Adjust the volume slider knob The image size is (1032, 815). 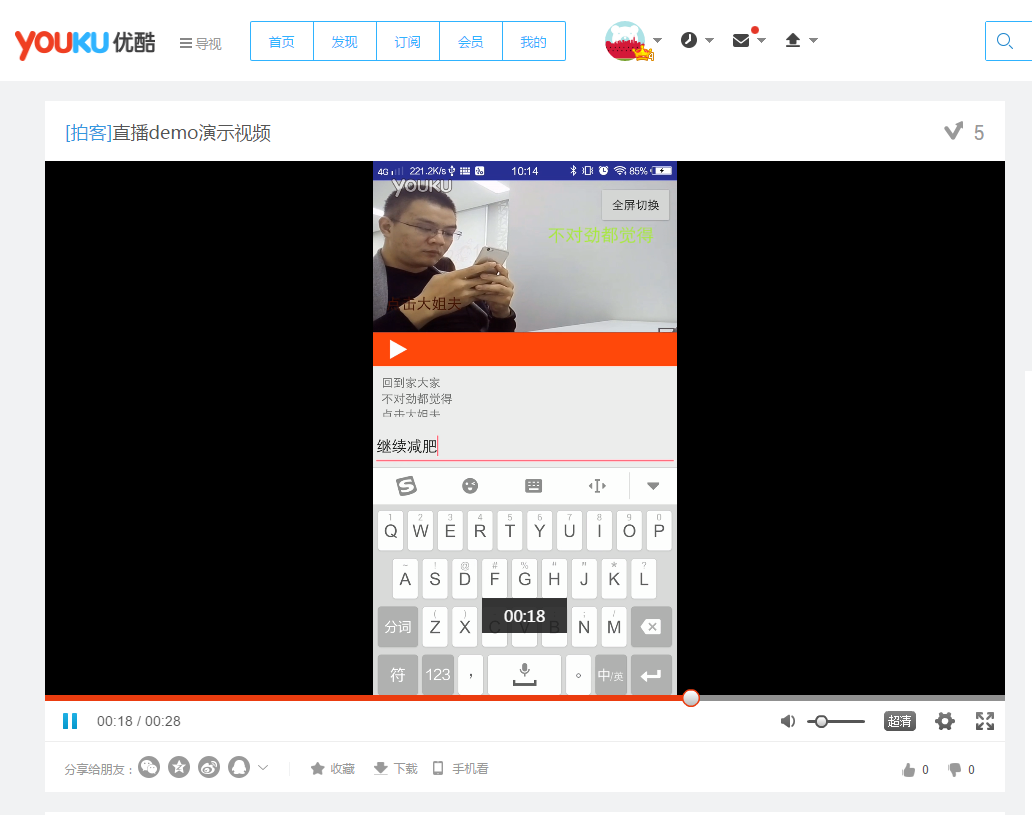[x=821, y=722]
